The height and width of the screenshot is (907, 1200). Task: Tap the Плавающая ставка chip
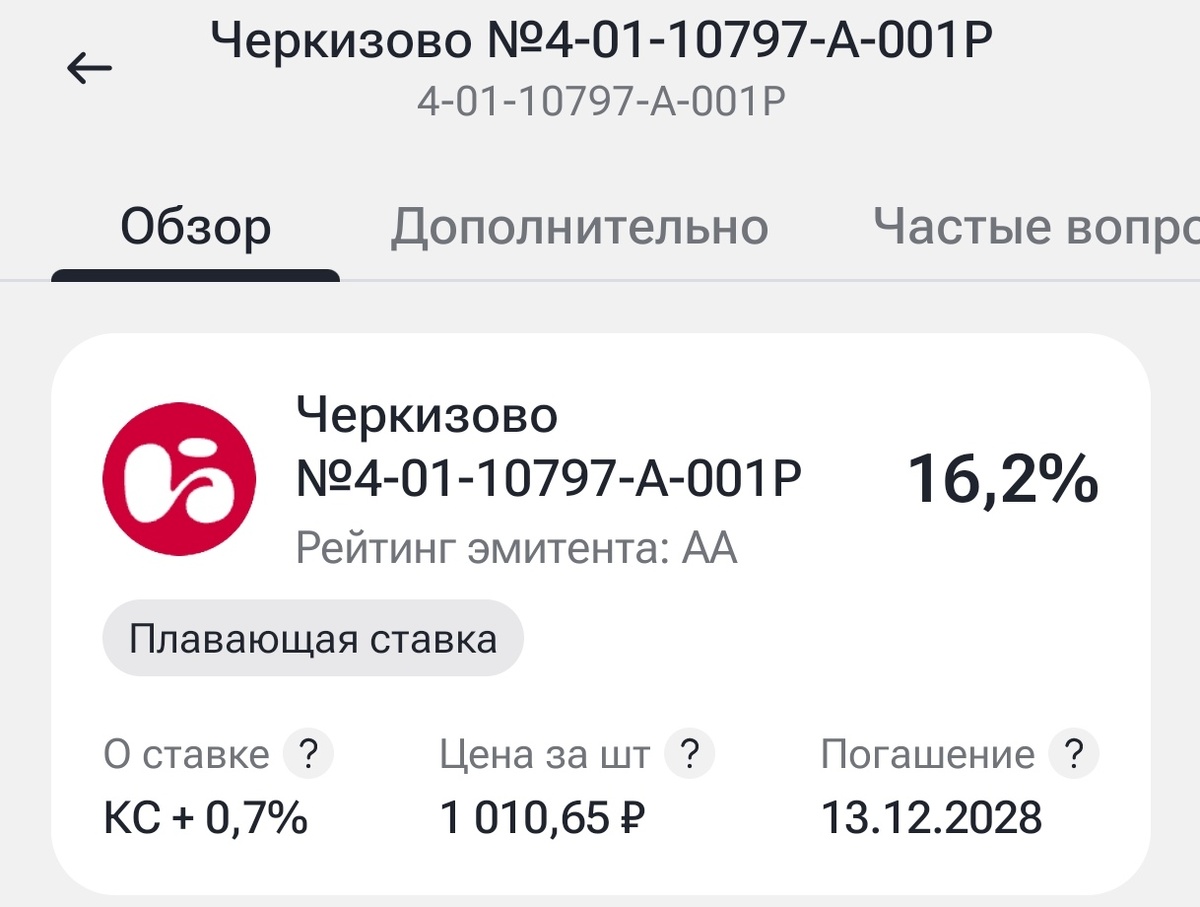(313, 638)
